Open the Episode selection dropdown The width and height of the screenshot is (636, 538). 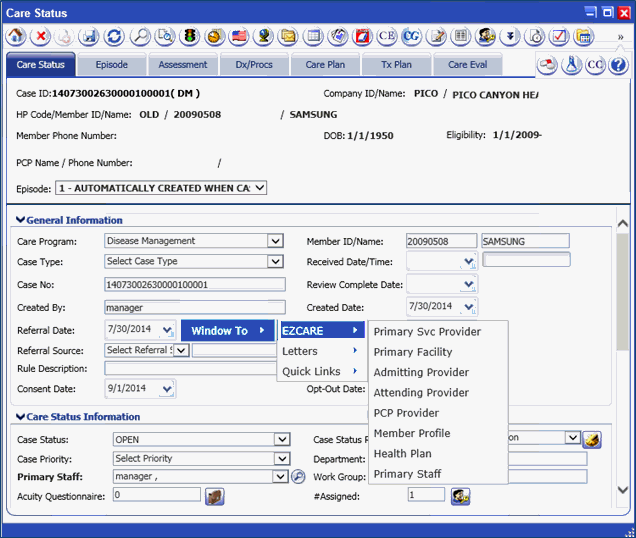[259, 188]
